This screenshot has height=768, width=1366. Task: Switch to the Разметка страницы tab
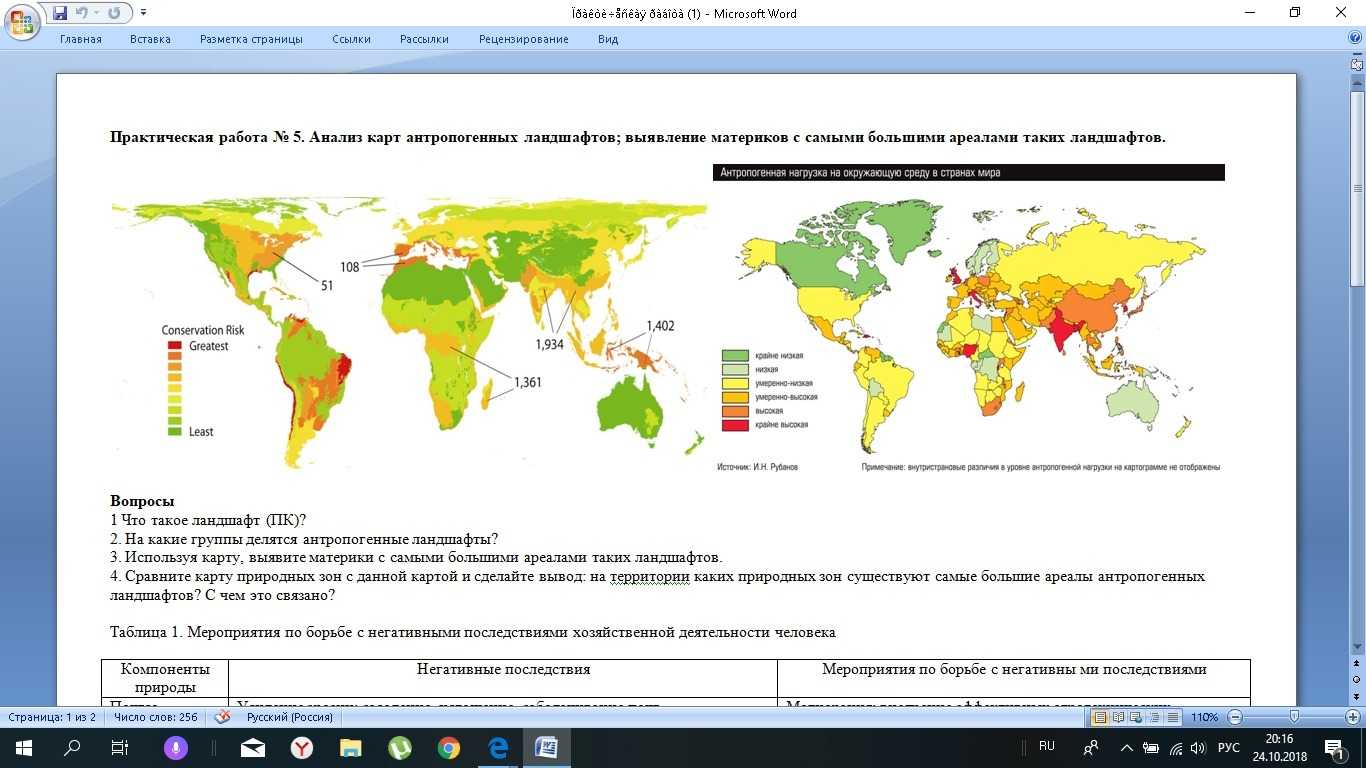pos(251,39)
